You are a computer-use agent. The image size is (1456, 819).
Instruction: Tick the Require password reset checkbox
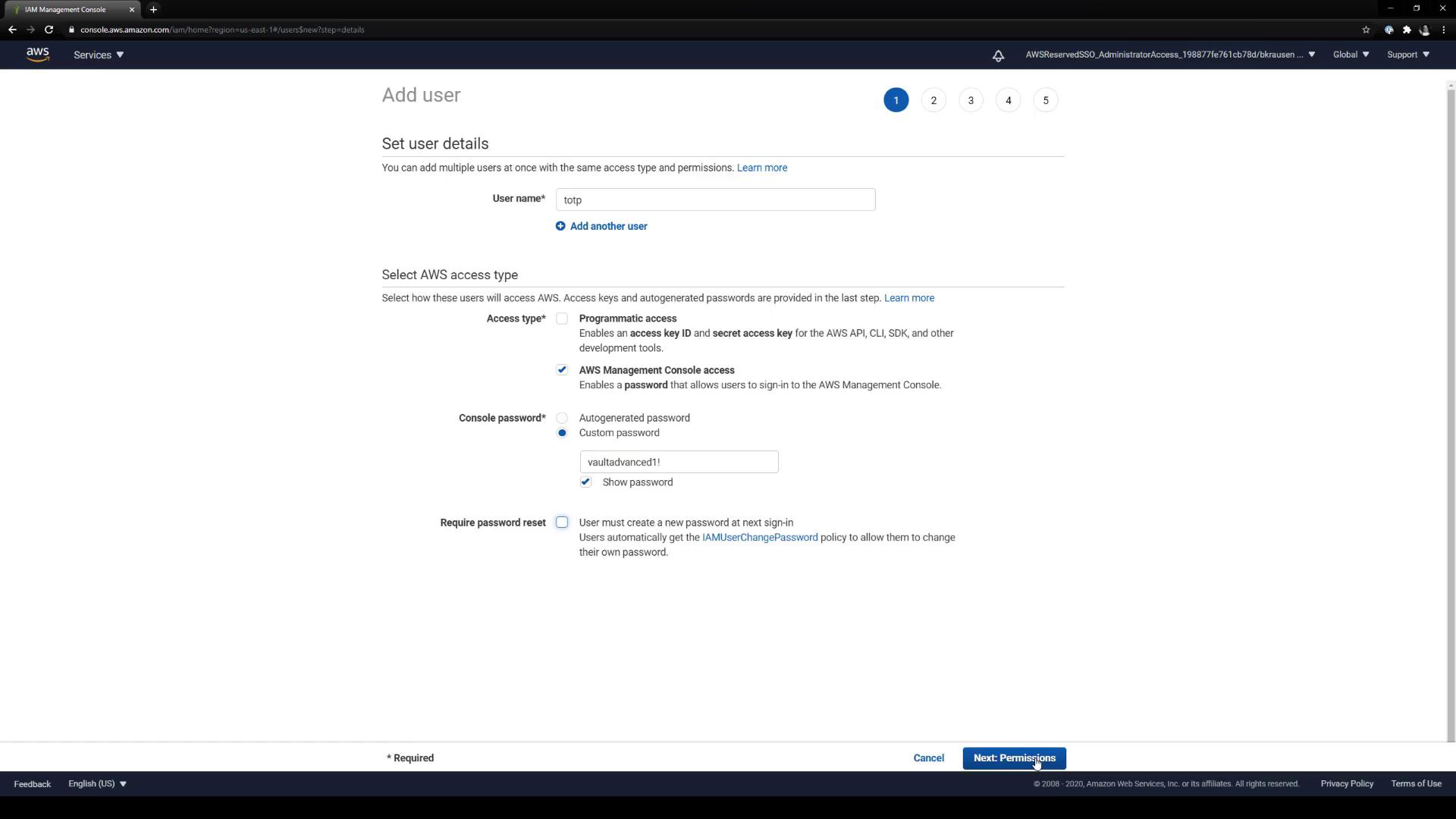click(x=562, y=522)
